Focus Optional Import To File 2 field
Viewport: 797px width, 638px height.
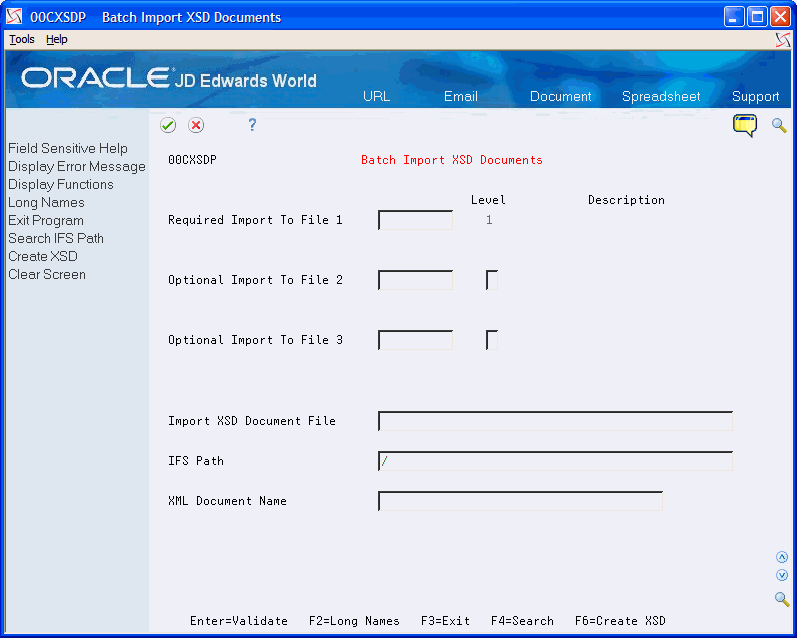pos(415,280)
